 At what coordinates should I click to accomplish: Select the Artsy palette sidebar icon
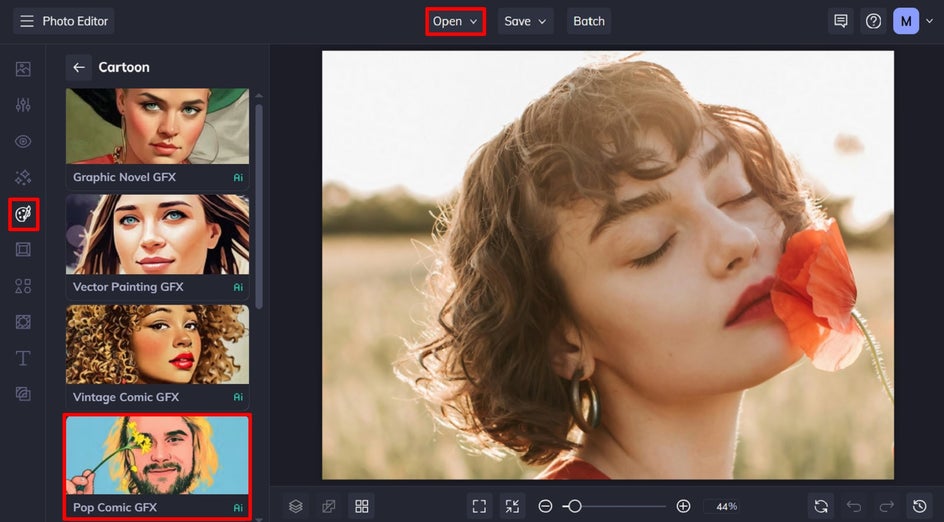pos(23,214)
